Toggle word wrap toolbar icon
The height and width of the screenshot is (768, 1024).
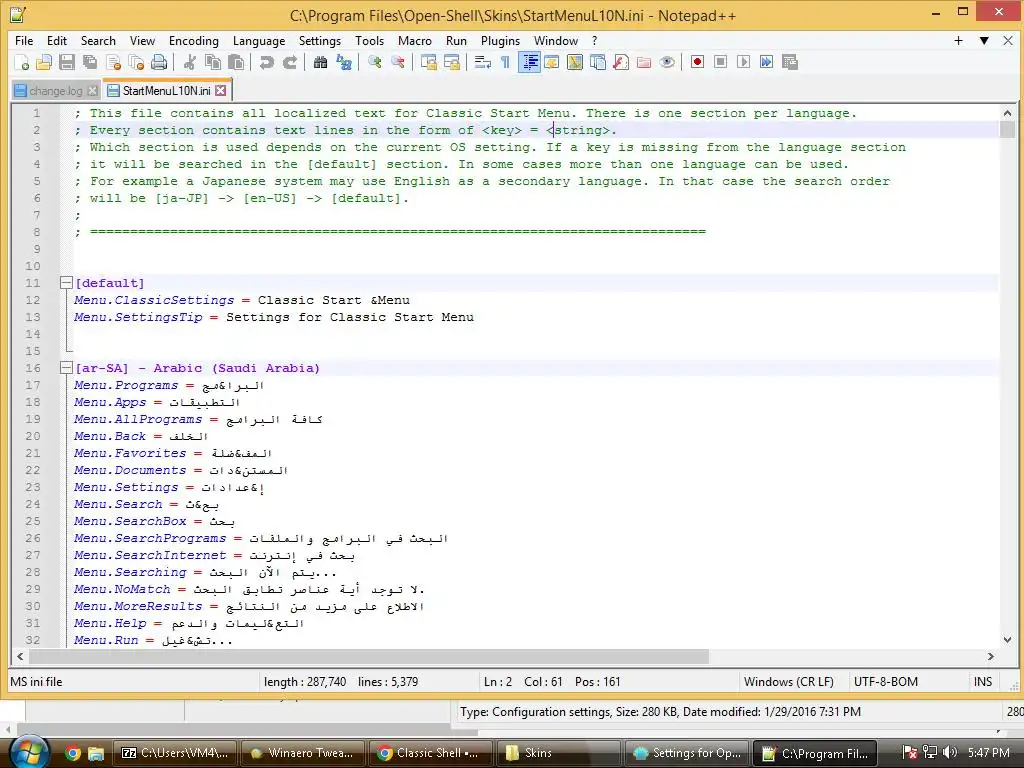coord(483,62)
